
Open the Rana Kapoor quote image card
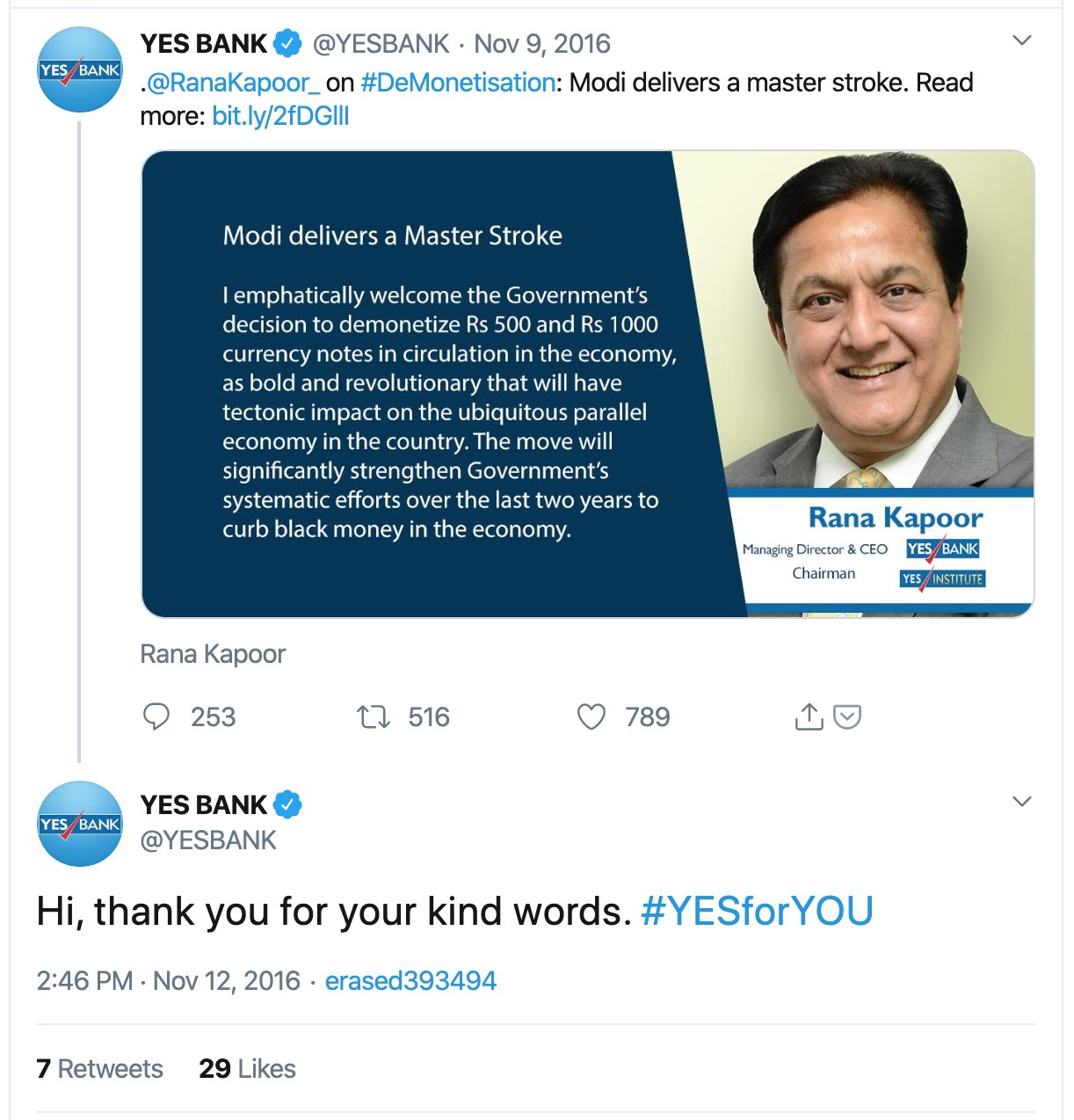pos(588,384)
